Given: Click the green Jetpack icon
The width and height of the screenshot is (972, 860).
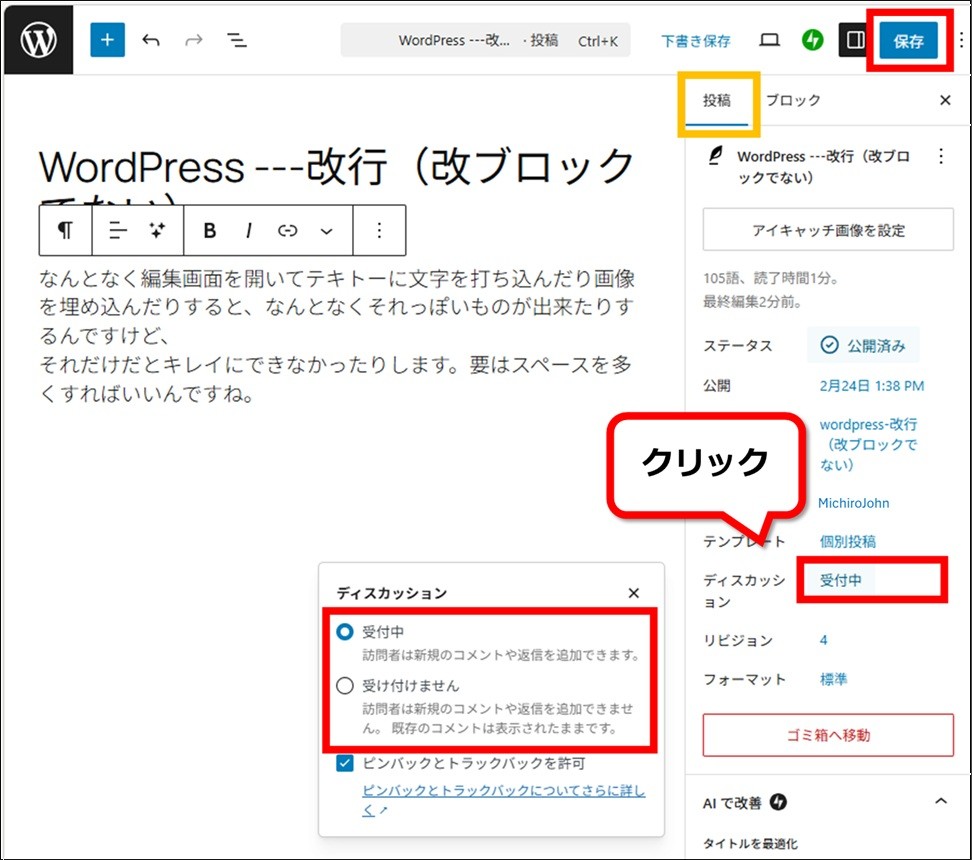Looking at the screenshot, I should (x=813, y=41).
